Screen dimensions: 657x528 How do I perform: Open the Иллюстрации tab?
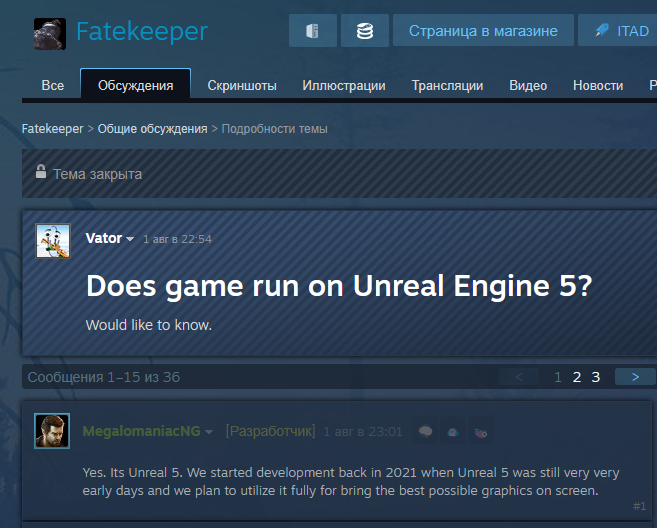[344, 85]
